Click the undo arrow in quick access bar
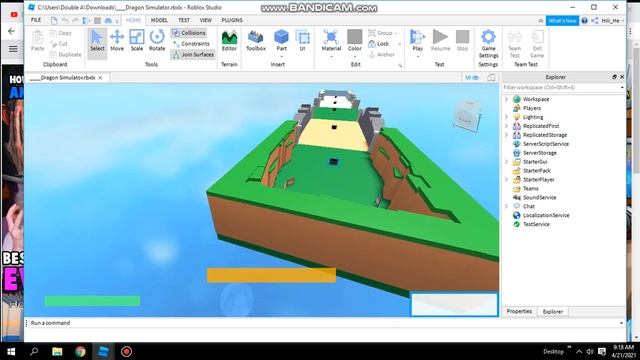This screenshot has height=360, width=640. coord(64,20)
